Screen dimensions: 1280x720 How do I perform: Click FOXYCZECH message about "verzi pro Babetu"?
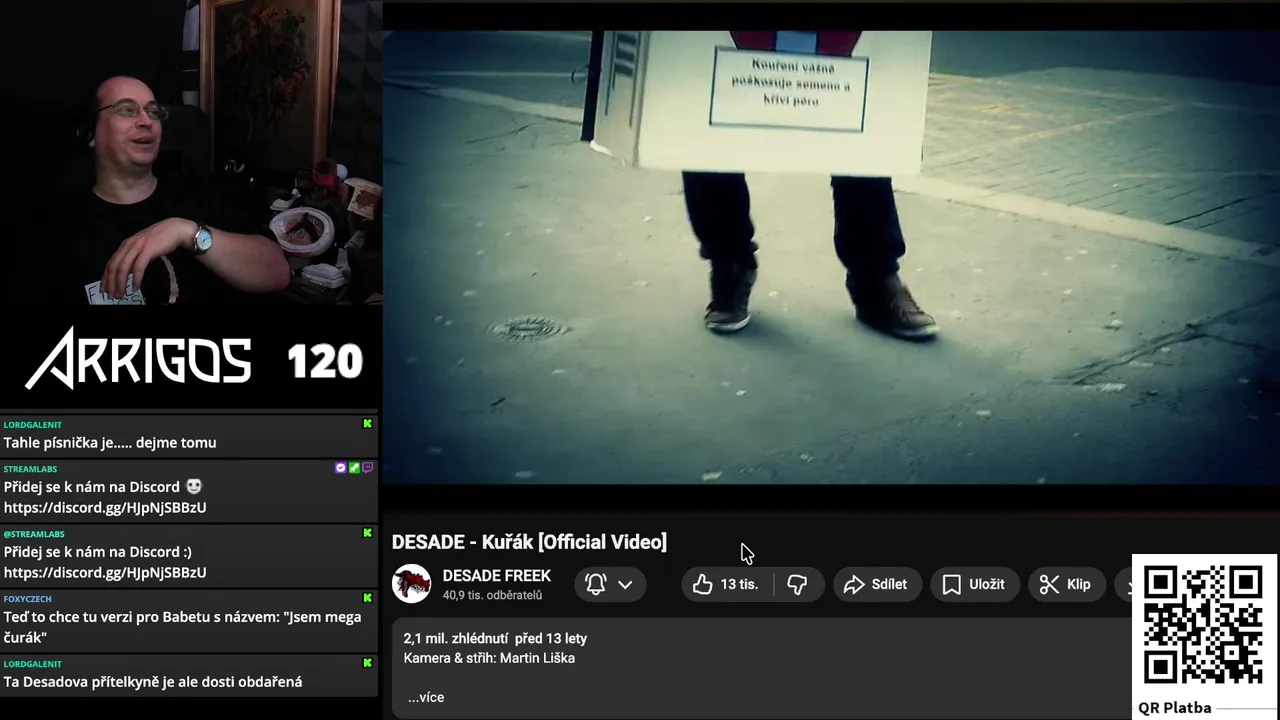182,627
